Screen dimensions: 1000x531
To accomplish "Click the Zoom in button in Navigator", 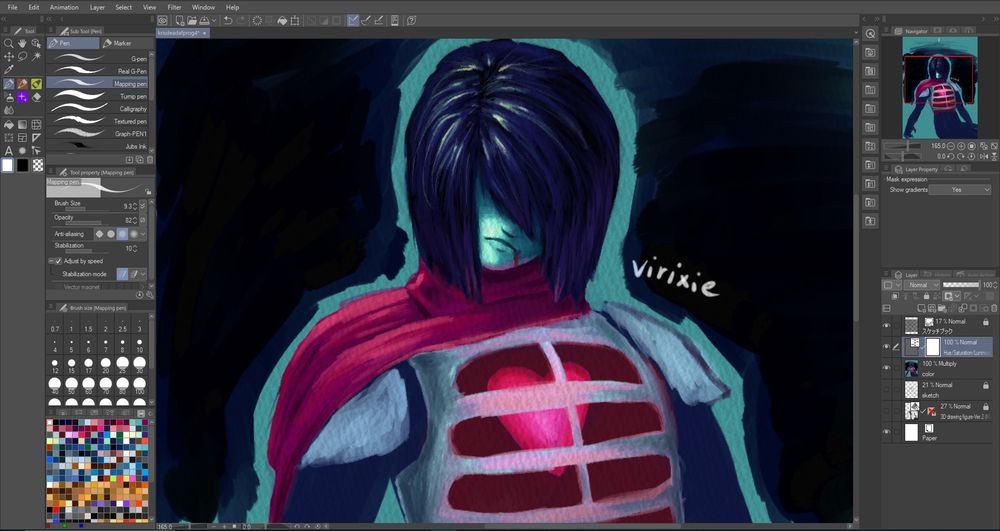I will pyautogui.click(x=961, y=146).
